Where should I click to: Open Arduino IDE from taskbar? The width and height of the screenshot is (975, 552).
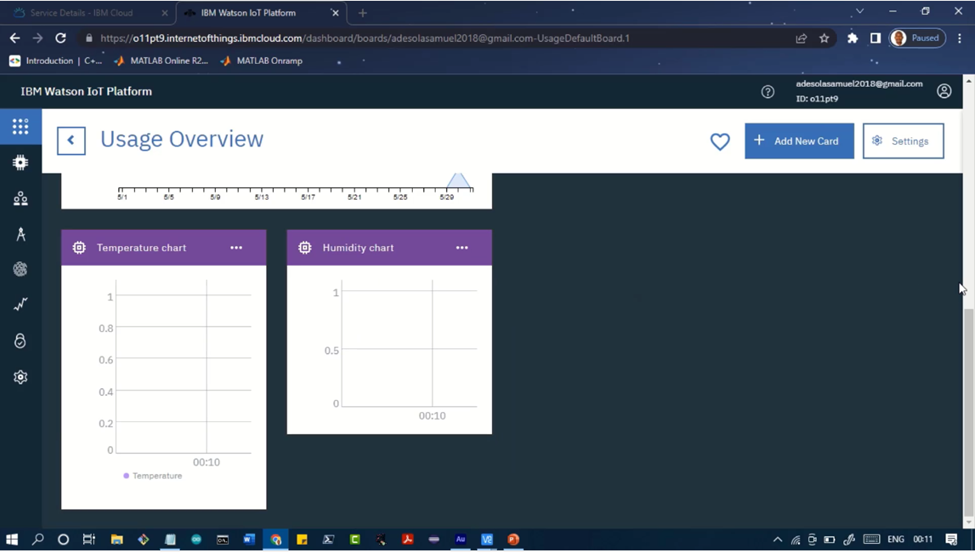196,539
